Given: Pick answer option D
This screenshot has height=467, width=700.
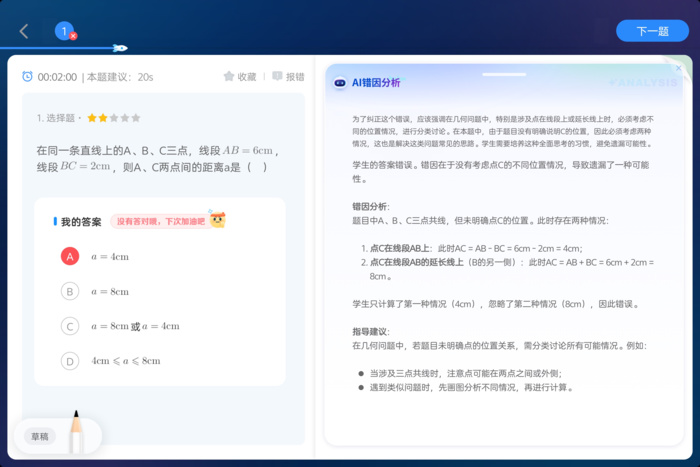Looking at the screenshot, I should click(70, 361).
